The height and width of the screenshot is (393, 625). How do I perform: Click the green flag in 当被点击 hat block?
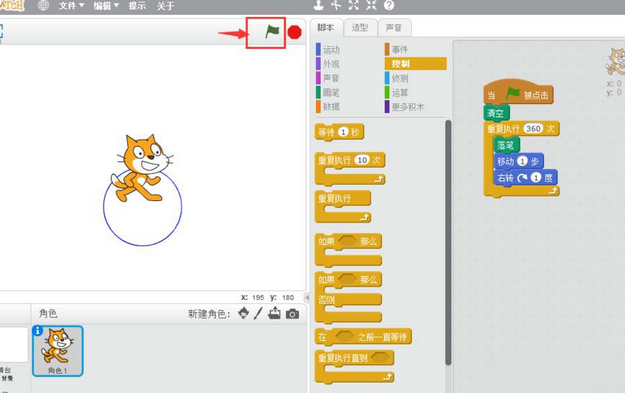[x=513, y=94]
